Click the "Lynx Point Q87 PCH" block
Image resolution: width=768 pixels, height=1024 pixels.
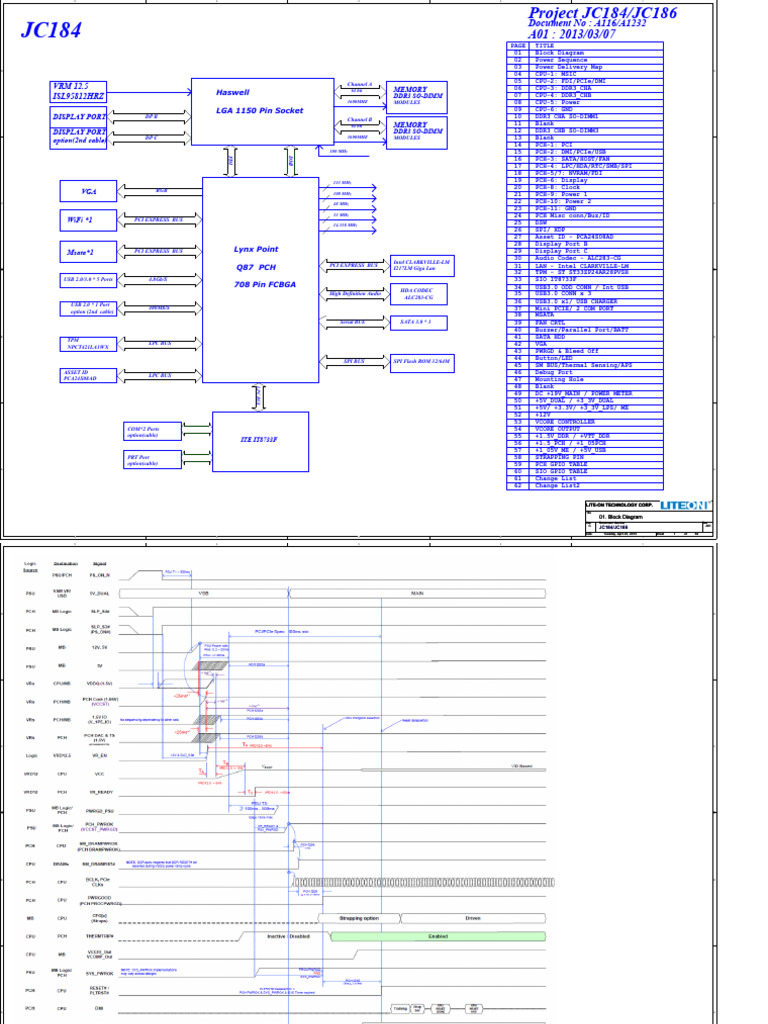coord(261,280)
